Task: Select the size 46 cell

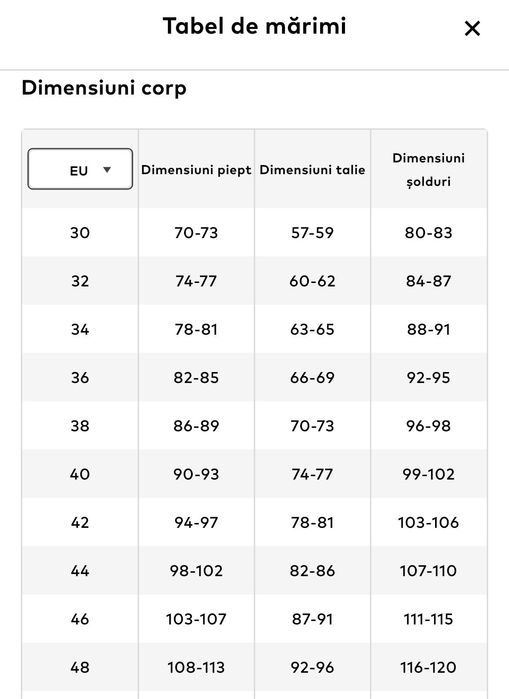Action: [80, 619]
